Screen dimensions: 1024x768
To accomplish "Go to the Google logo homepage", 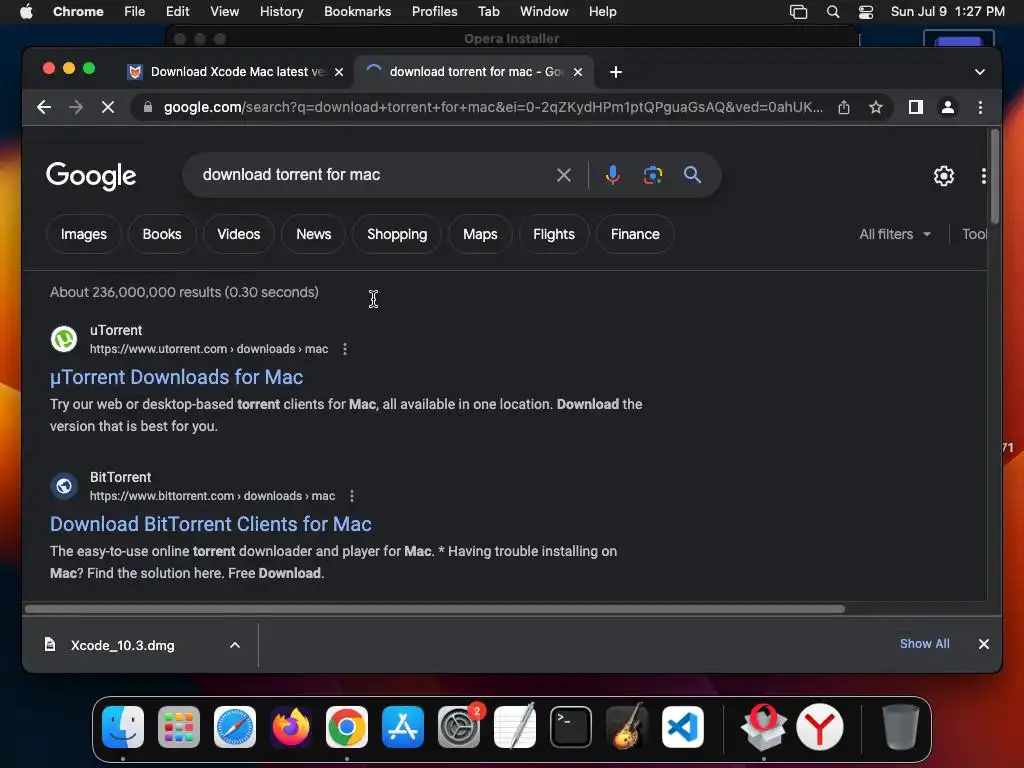I will [x=91, y=176].
